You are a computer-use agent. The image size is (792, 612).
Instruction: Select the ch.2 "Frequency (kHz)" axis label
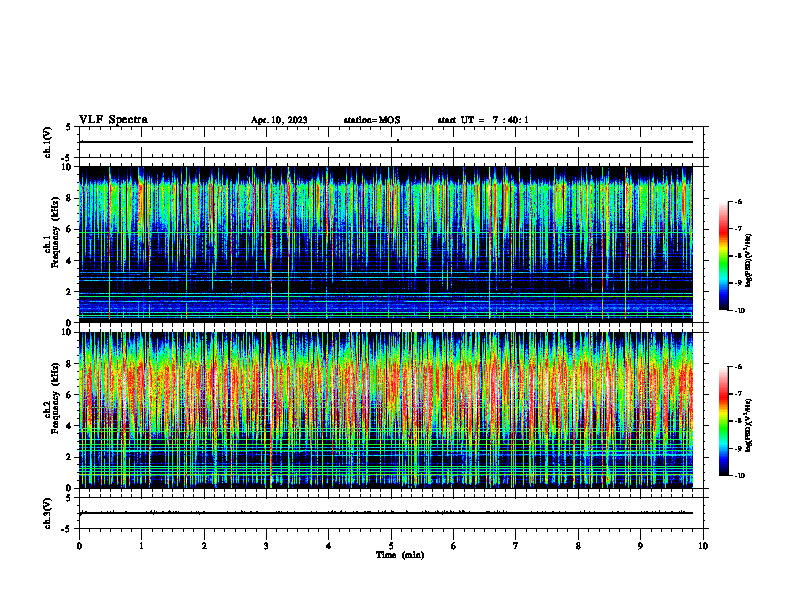pyautogui.click(x=55, y=398)
